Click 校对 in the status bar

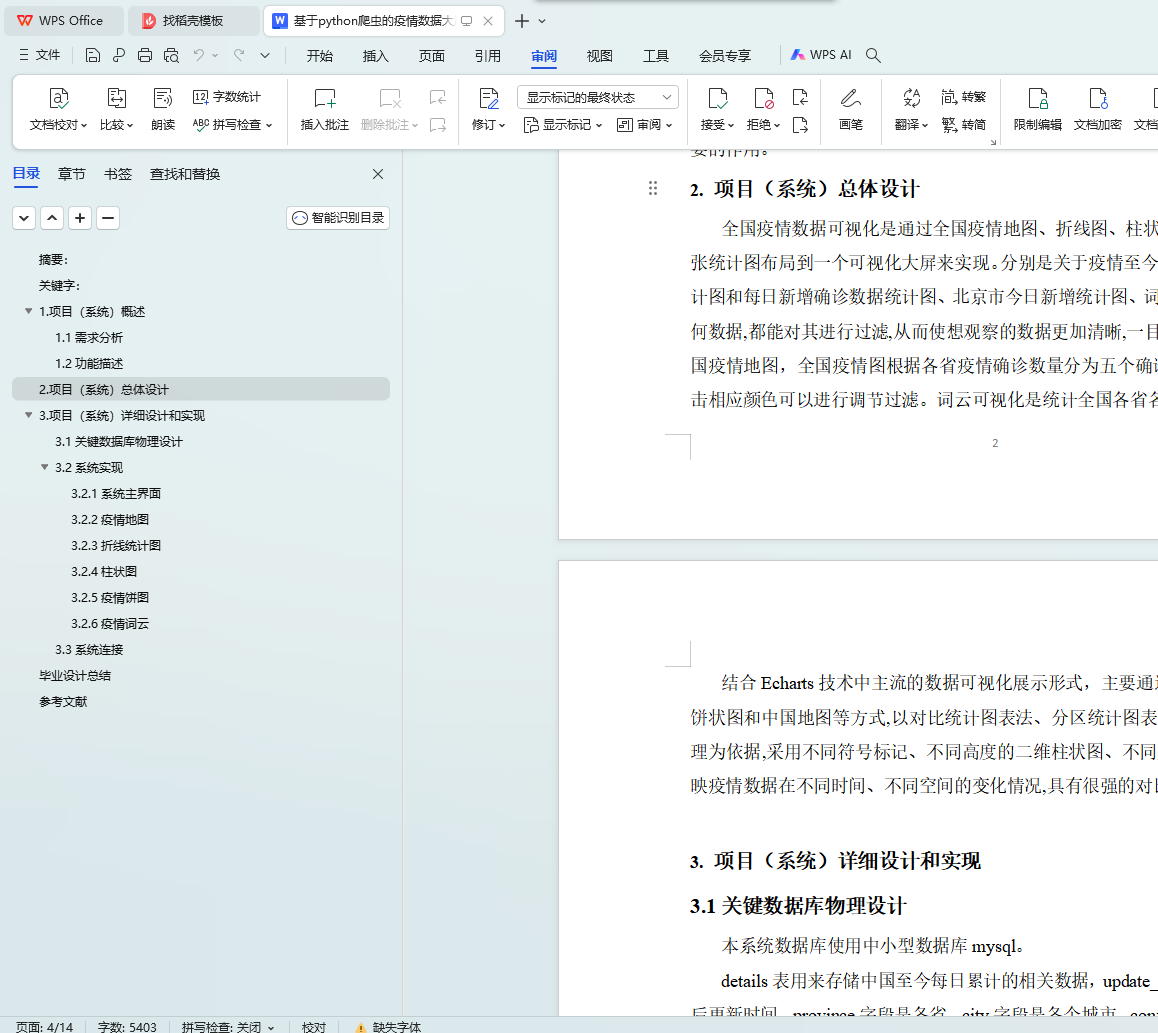click(x=313, y=1026)
